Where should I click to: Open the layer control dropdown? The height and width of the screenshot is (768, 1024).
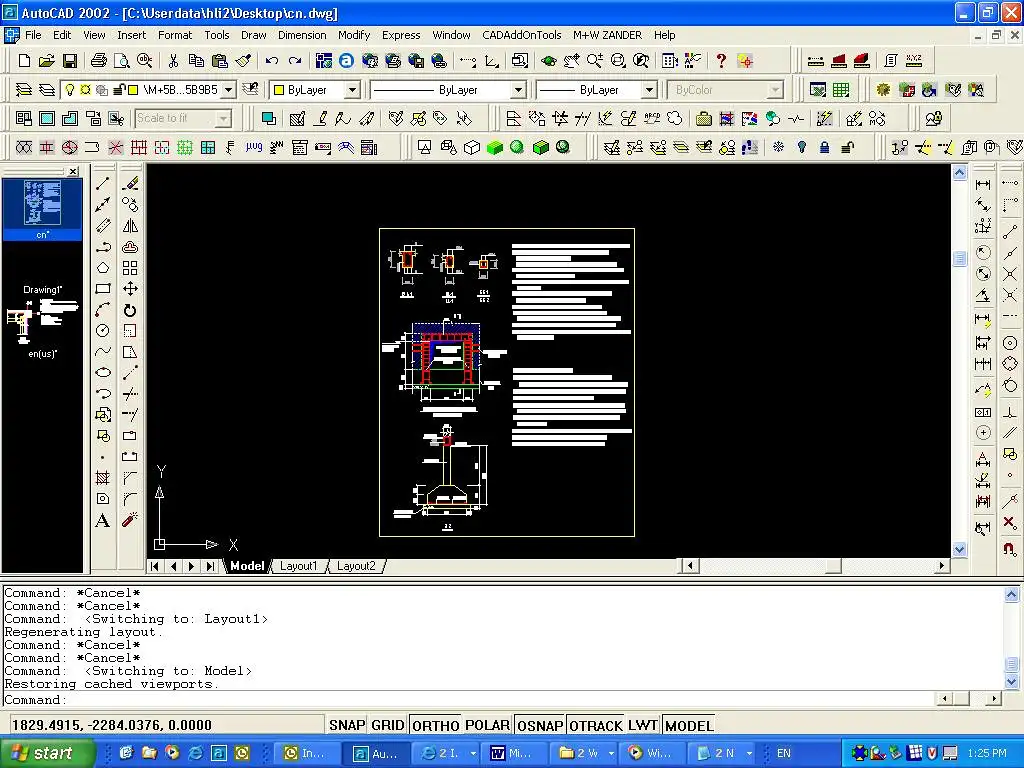click(228, 89)
